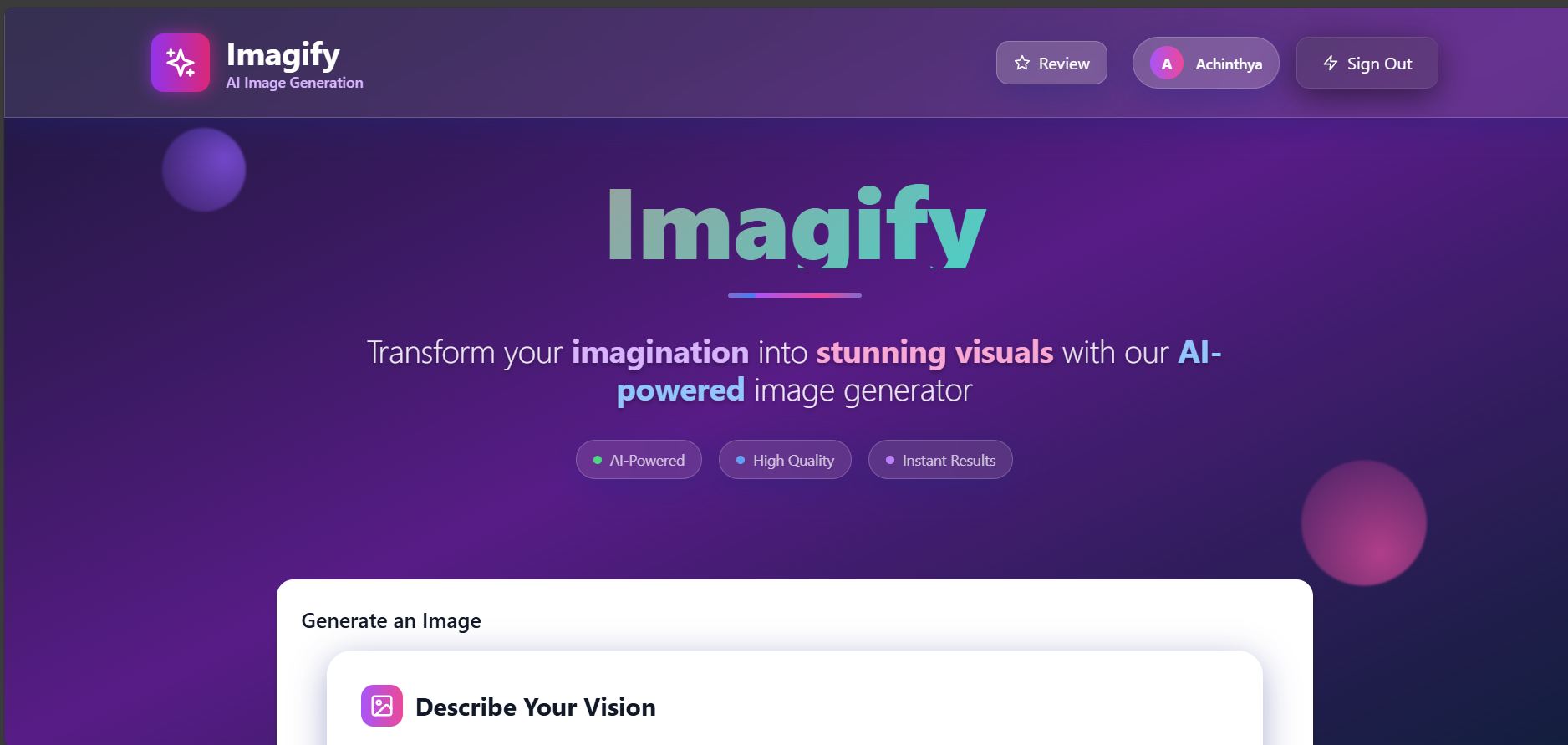
Task: Click the round "A" profile avatar
Action: pos(1166,64)
